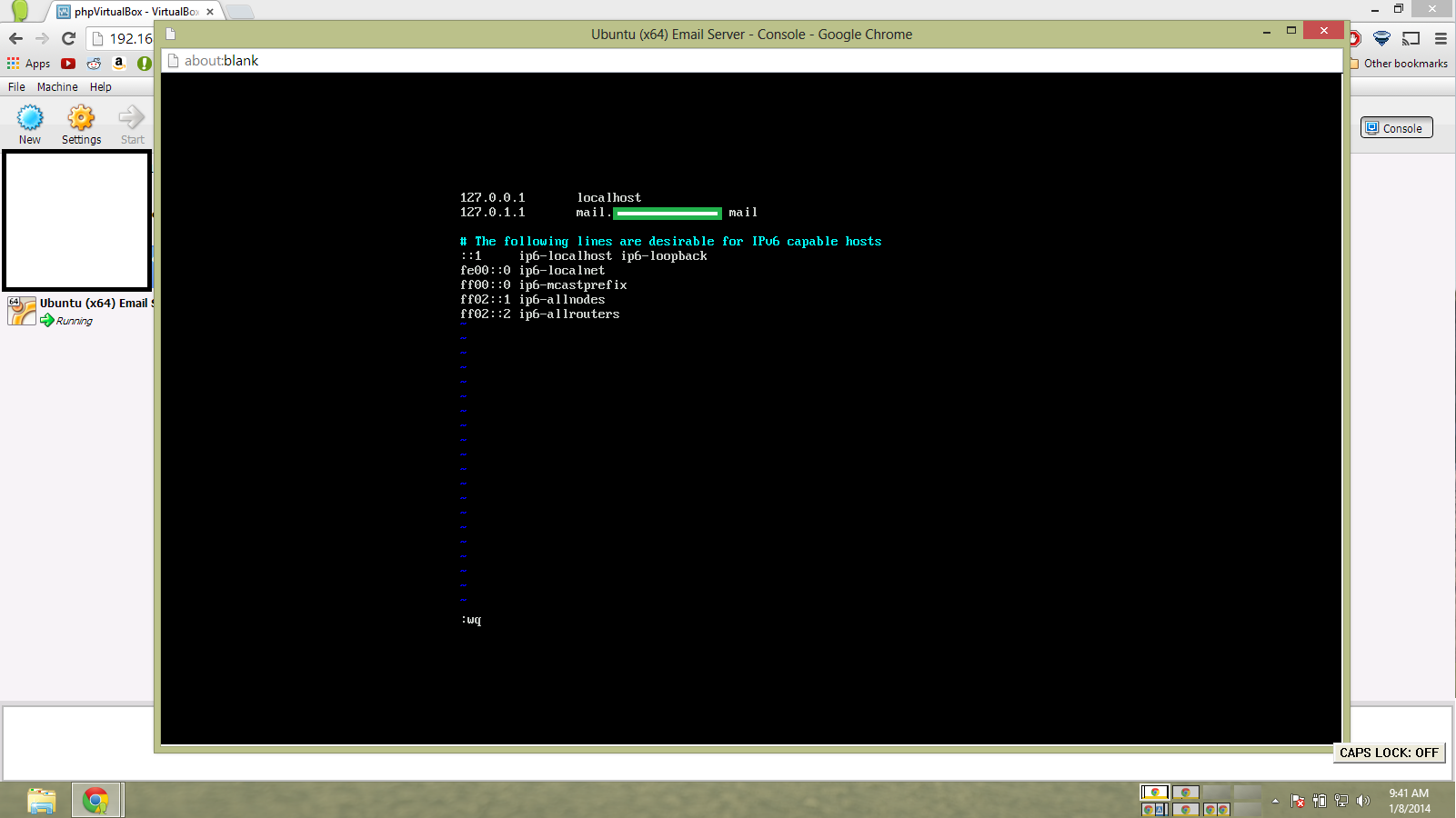This screenshot has width=1456, height=818.
Task: Click the Console button
Action: coord(1396,128)
